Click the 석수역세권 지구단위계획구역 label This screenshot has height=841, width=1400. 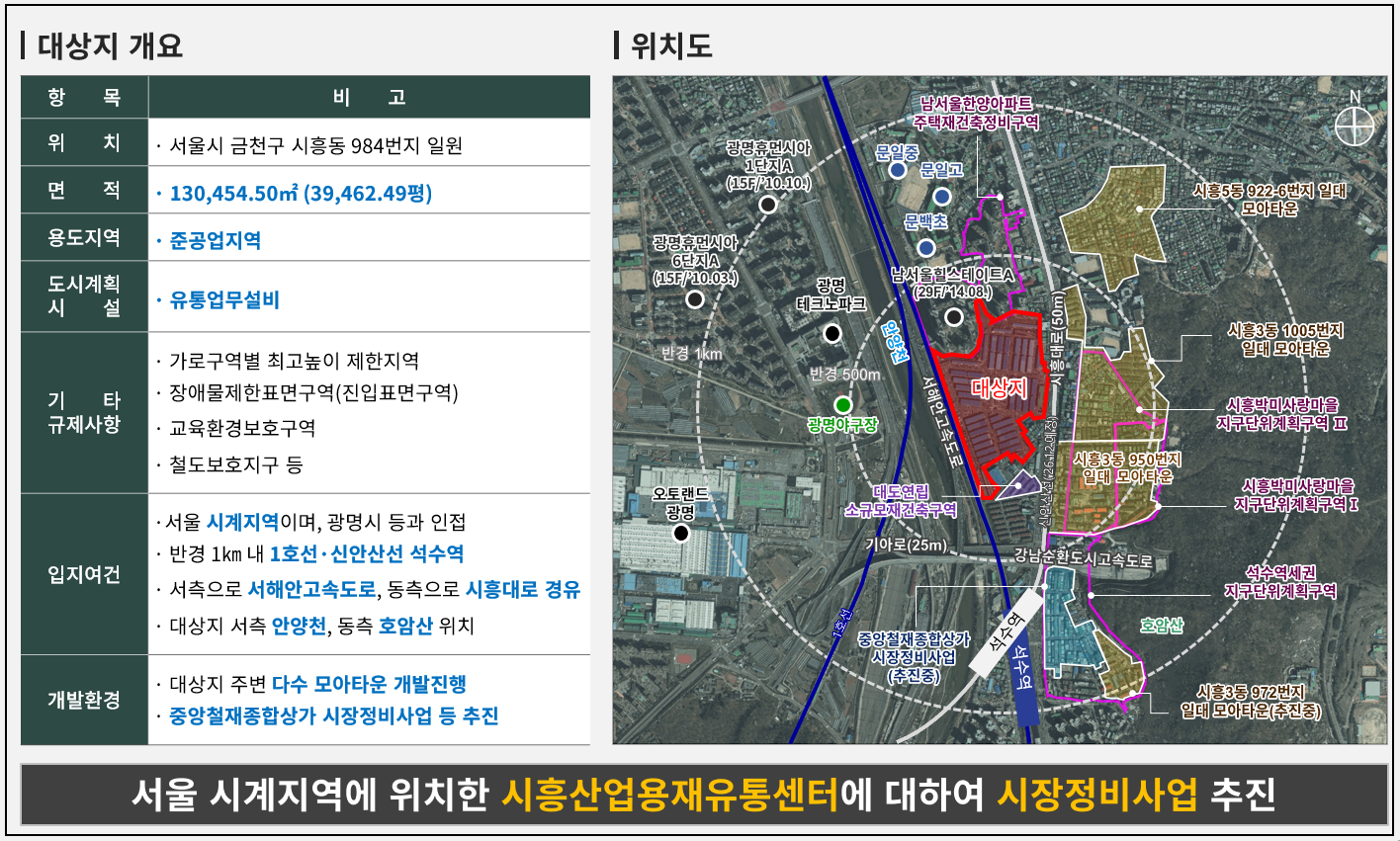pyautogui.click(x=1279, y=582)
